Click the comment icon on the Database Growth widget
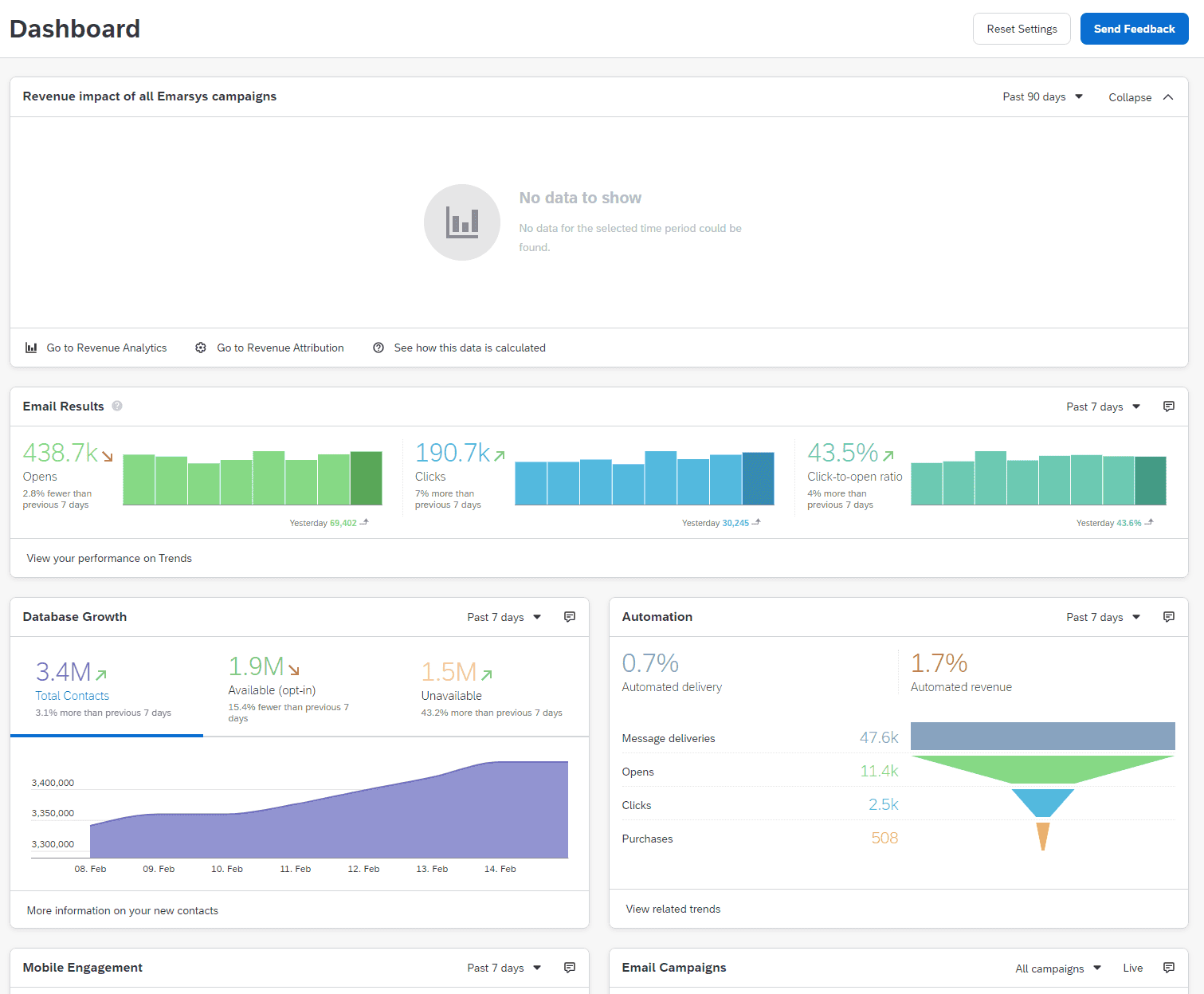Screen dimensions: 1204x994 point(570,616)
